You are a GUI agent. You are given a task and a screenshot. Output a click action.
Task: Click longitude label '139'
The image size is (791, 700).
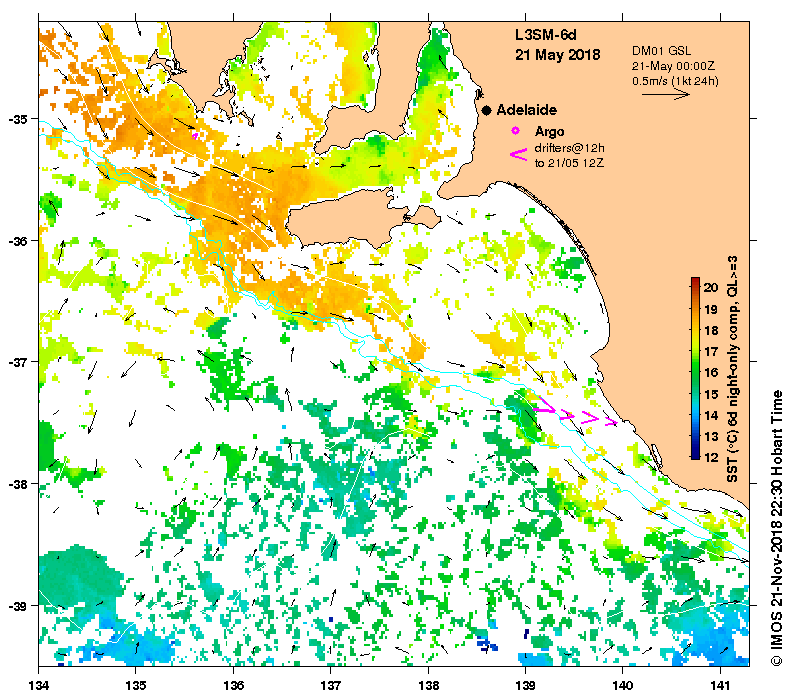tap(526, 685)
